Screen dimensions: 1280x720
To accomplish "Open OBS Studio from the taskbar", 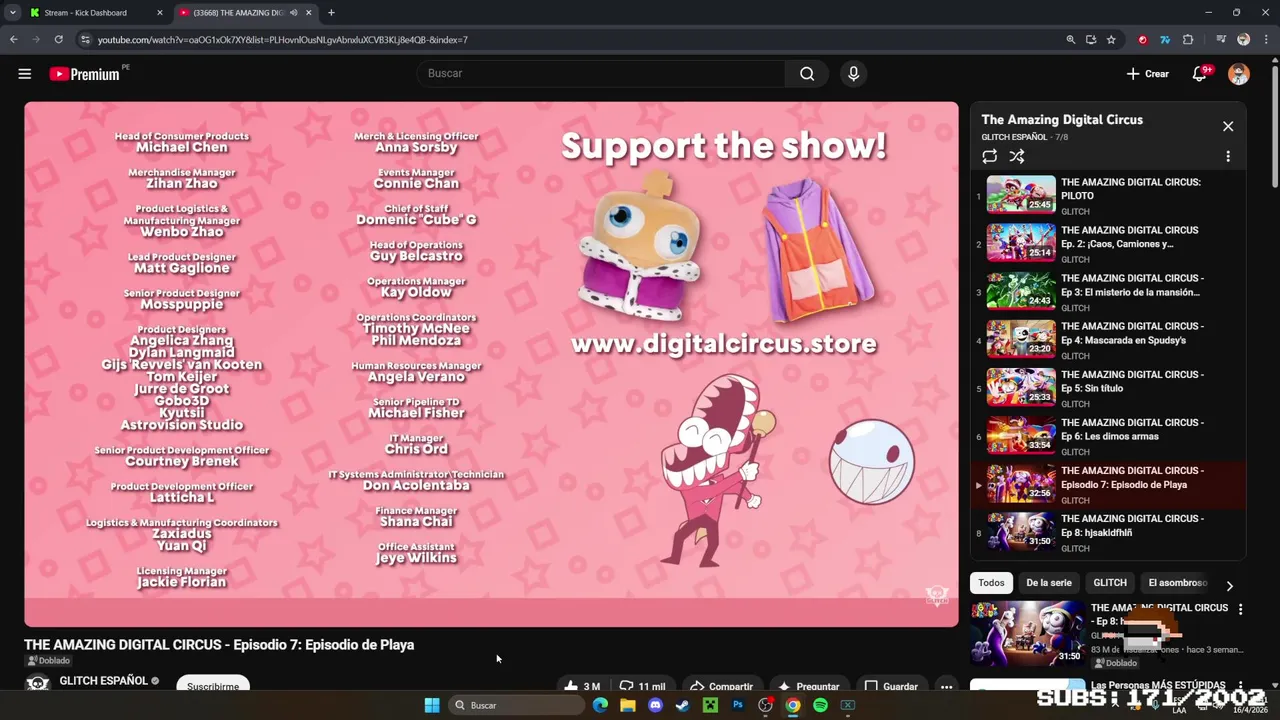I will [x=766, y=705].
